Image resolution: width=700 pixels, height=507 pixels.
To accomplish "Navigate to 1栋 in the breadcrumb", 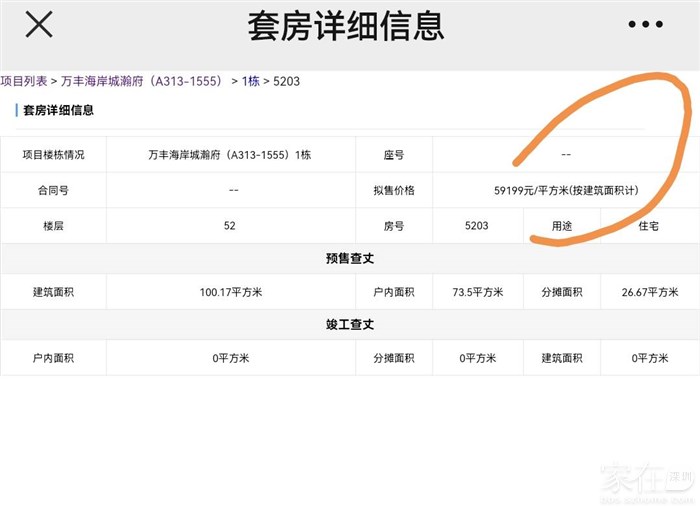I will (250, 81).
